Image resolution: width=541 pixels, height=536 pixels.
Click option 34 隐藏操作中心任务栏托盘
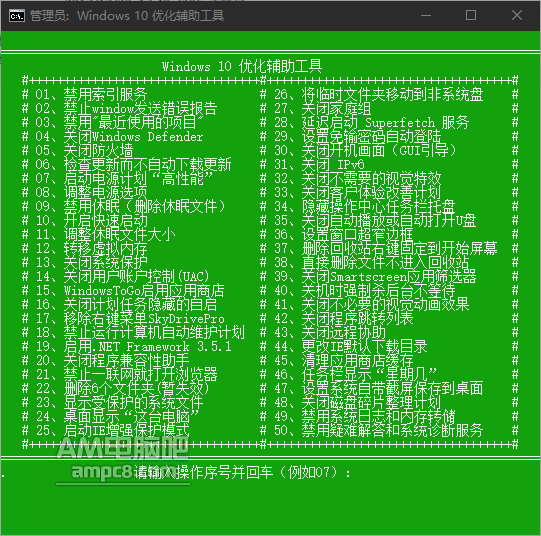click(365, 207)
